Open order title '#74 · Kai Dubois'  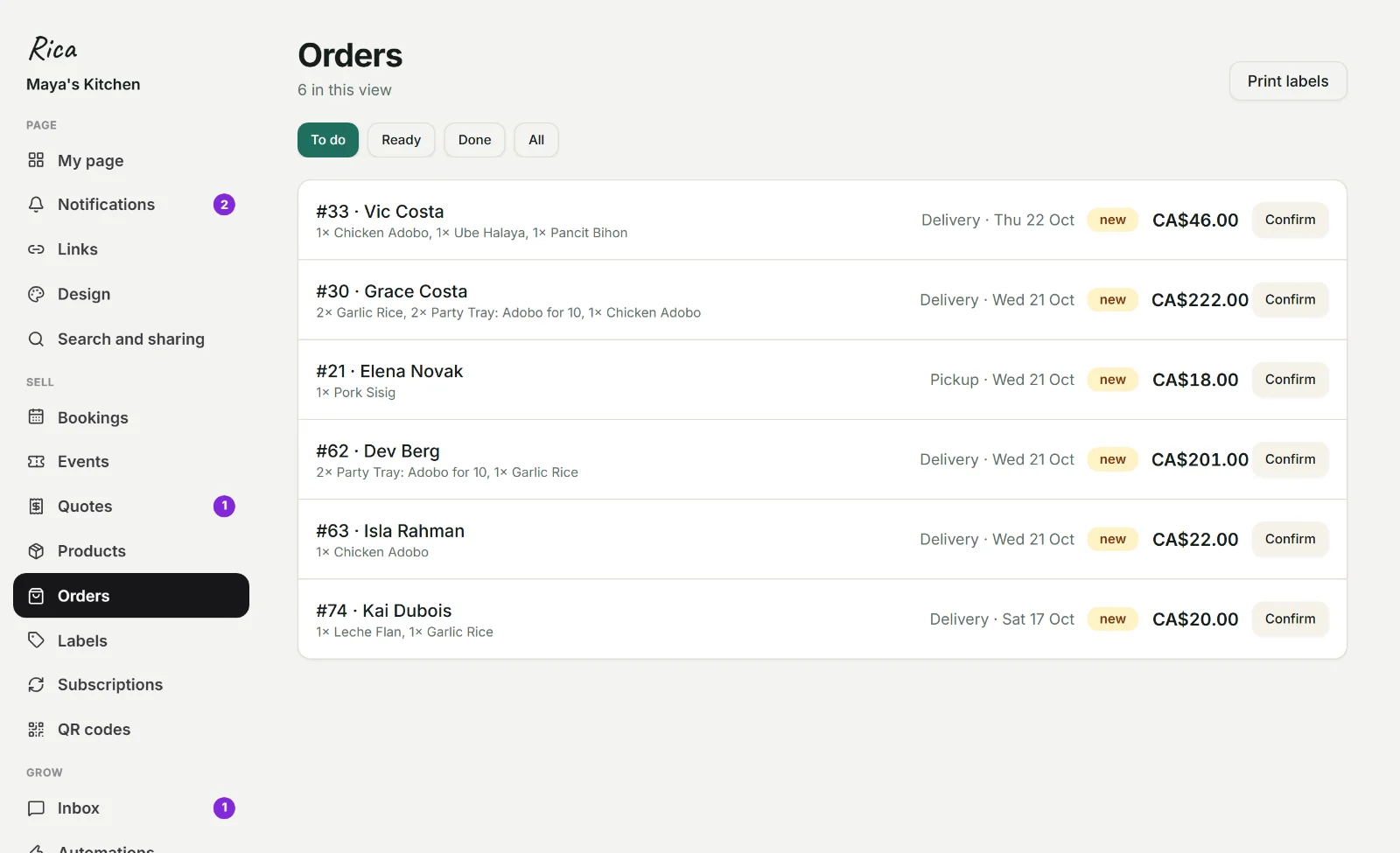pos(384,611)
